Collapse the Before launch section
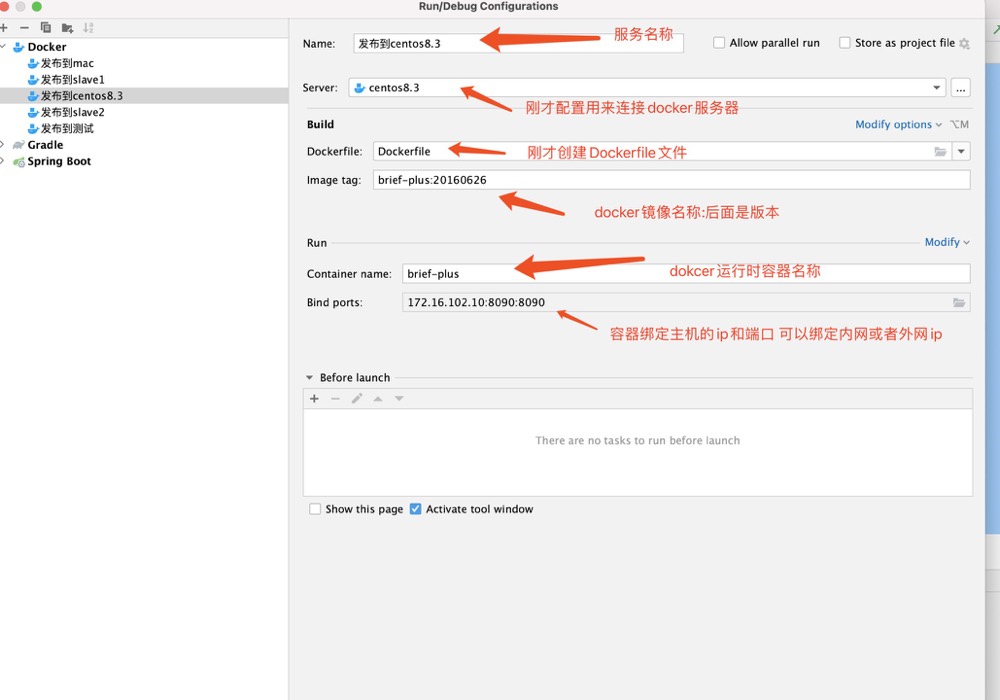1000x700 pixels. point(310,378)
